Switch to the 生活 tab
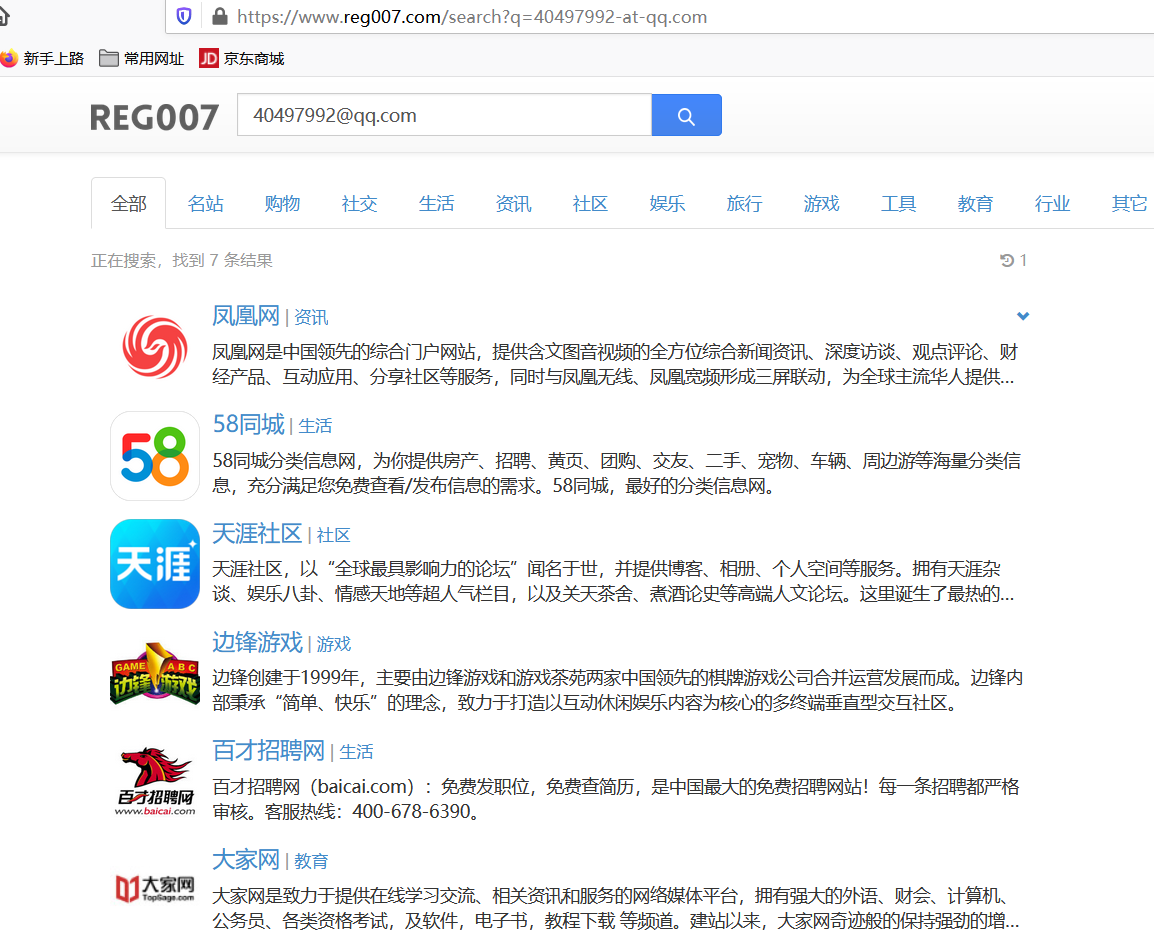 (436, 203)
